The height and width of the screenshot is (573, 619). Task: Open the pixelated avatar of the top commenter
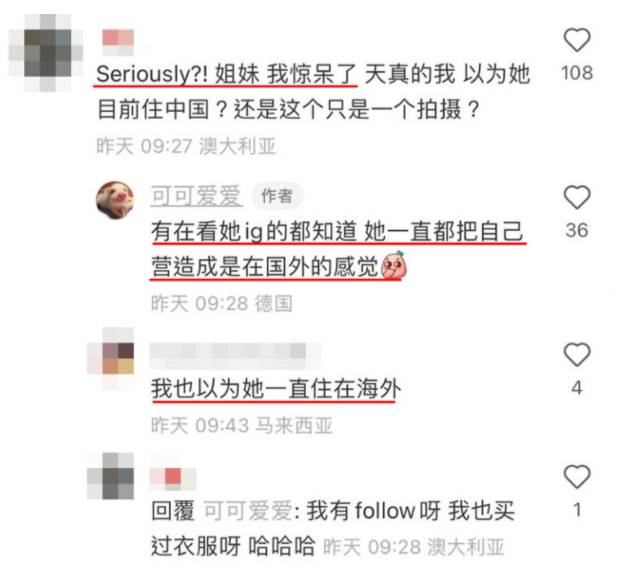[x=47, y=53]
